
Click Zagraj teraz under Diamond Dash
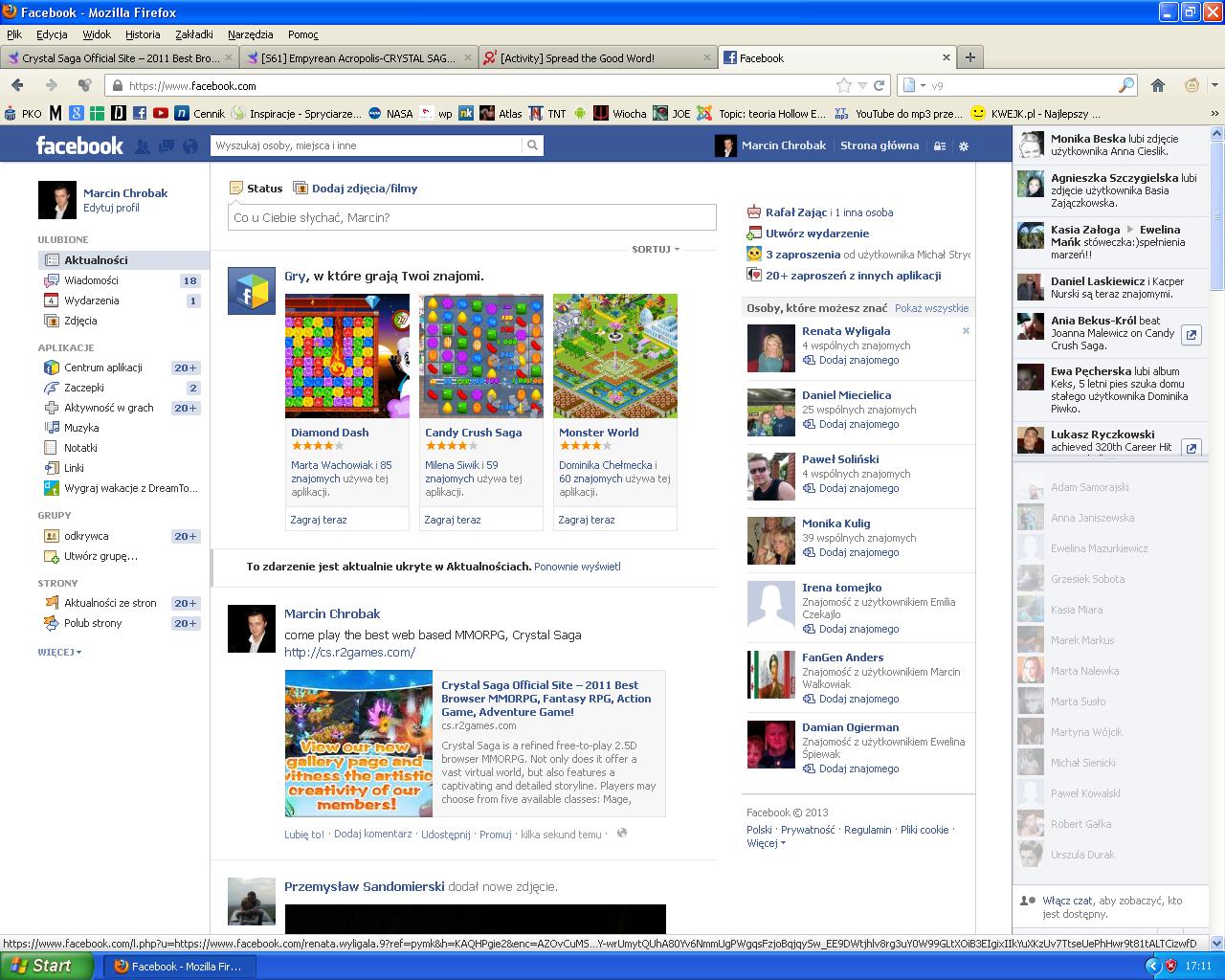click(x=319, y=520)
